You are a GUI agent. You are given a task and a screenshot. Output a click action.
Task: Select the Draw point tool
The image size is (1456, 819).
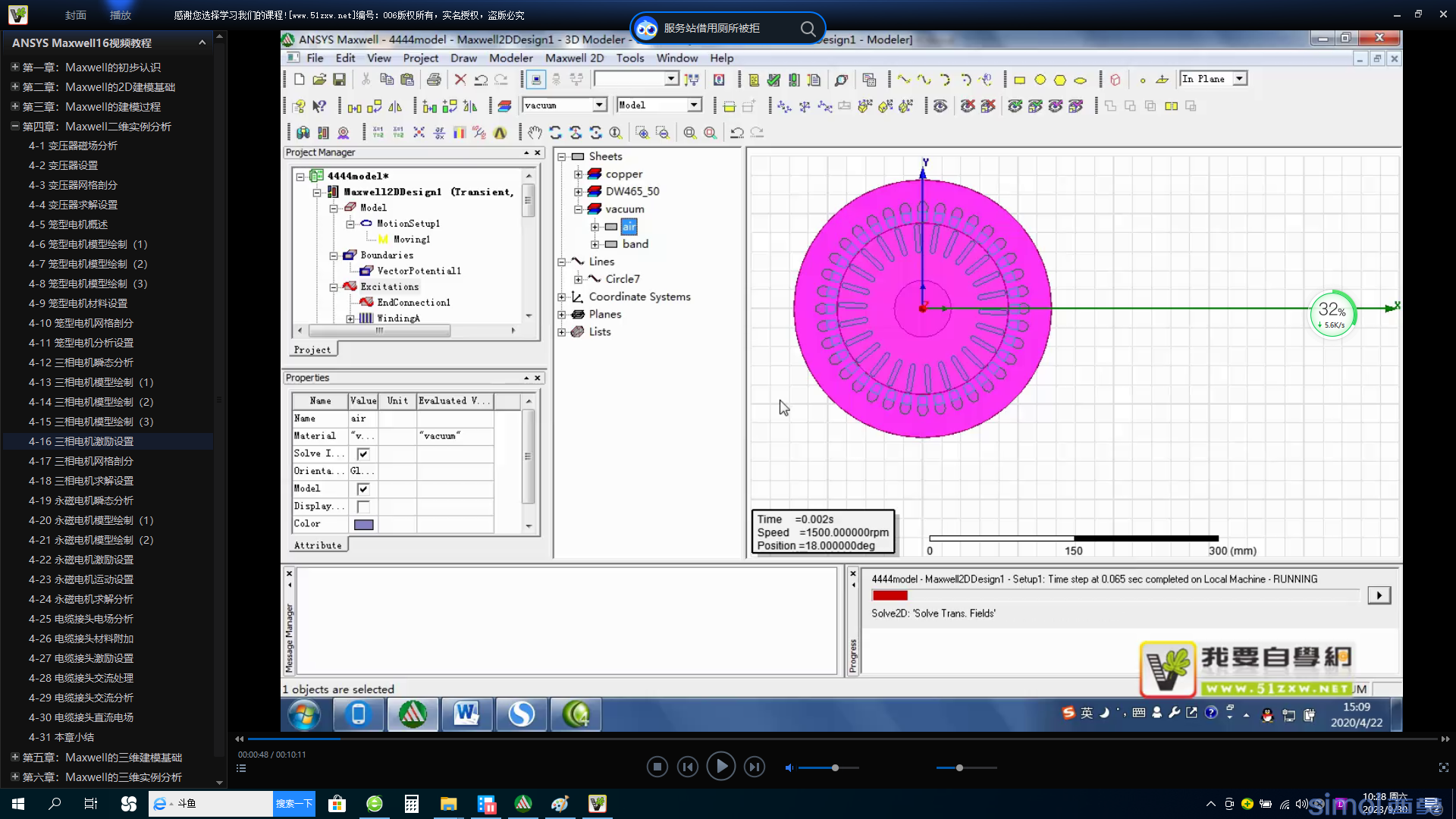pyautogui.click(x=1143, y=80)
